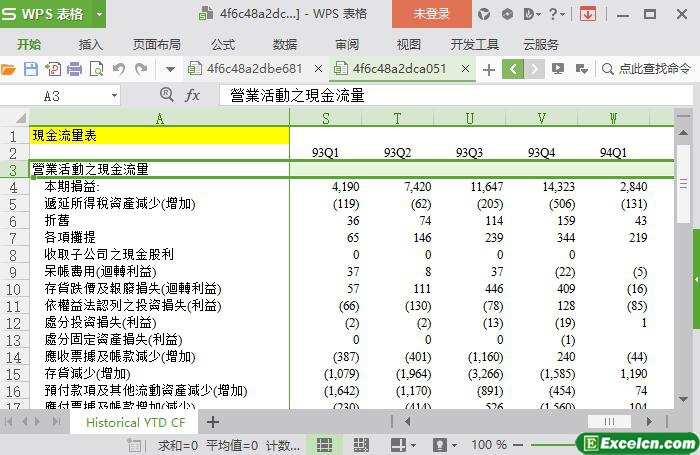
Task: Undo the last action
Action: point(119,69)
